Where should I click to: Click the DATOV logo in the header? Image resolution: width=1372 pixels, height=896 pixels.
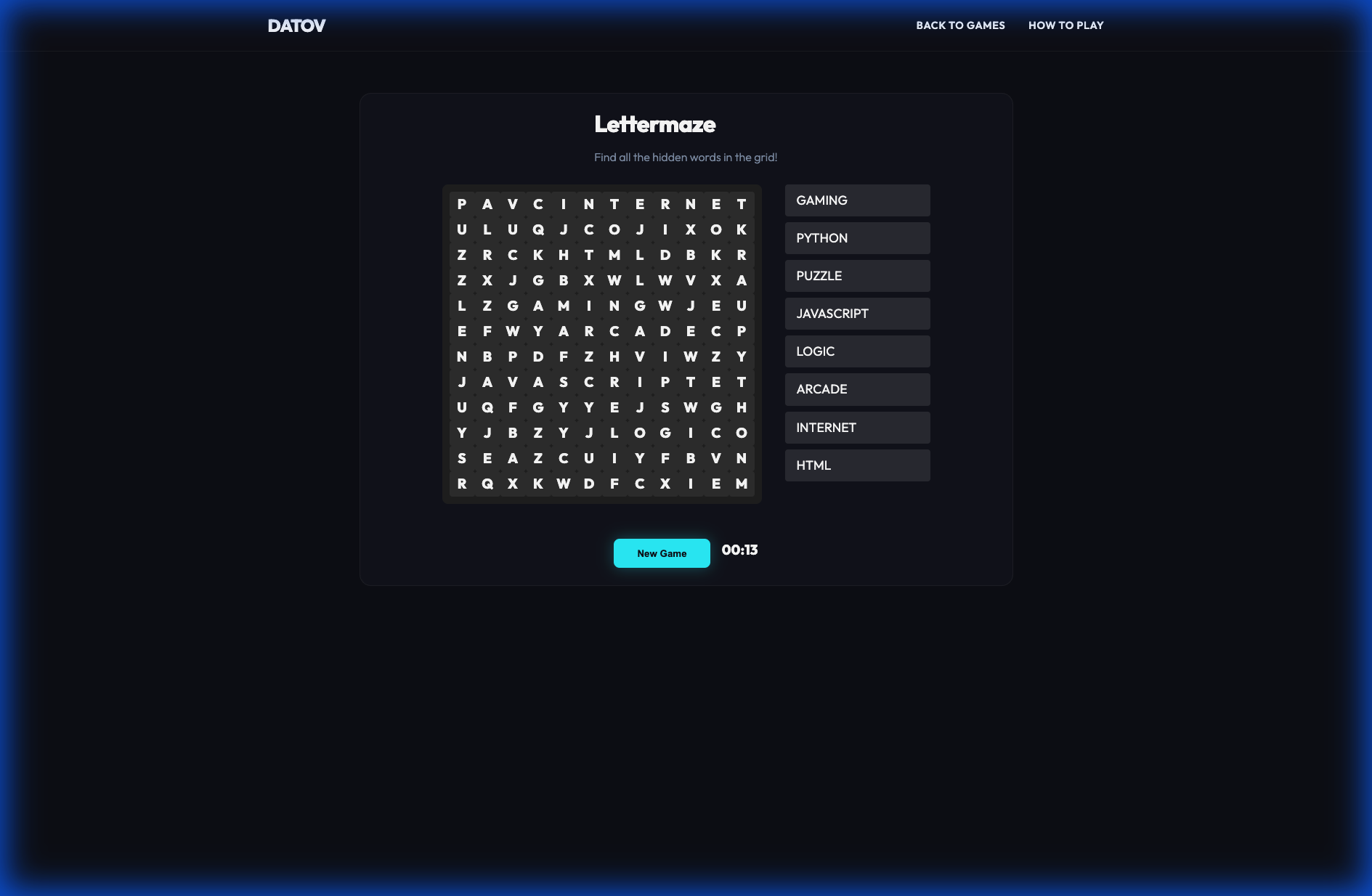(x=296, y=25)
